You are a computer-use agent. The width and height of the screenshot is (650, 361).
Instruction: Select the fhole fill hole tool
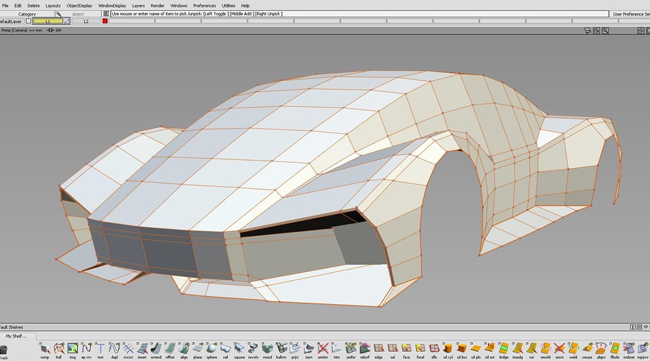615,351
